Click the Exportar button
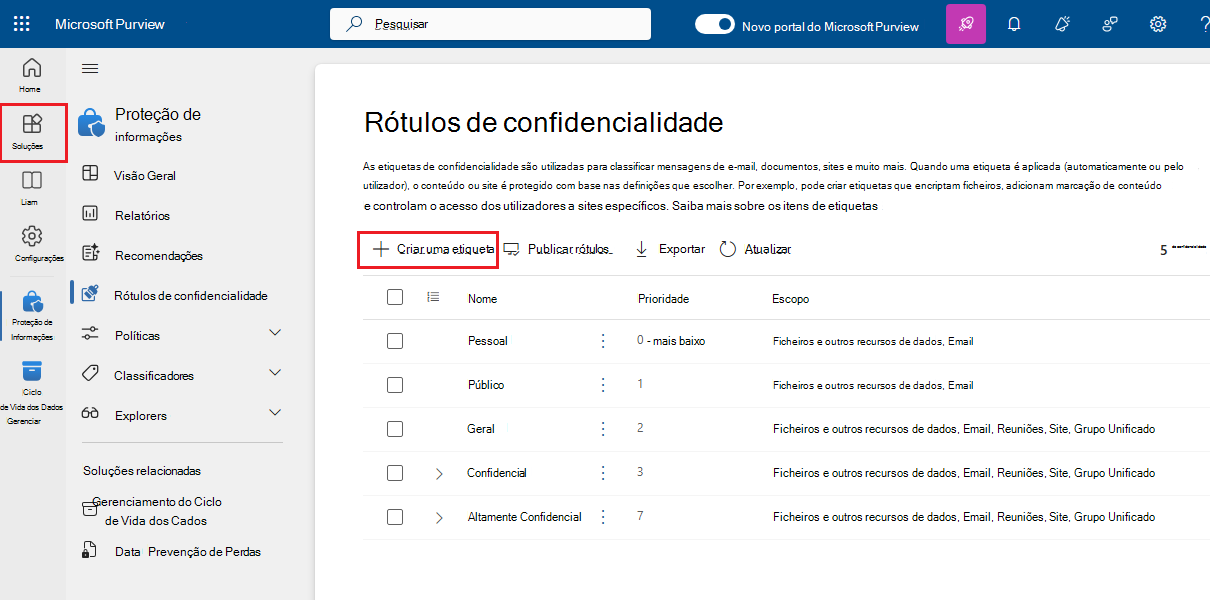The height and width of the screenshot is (600, 1213). click(670, 249)
